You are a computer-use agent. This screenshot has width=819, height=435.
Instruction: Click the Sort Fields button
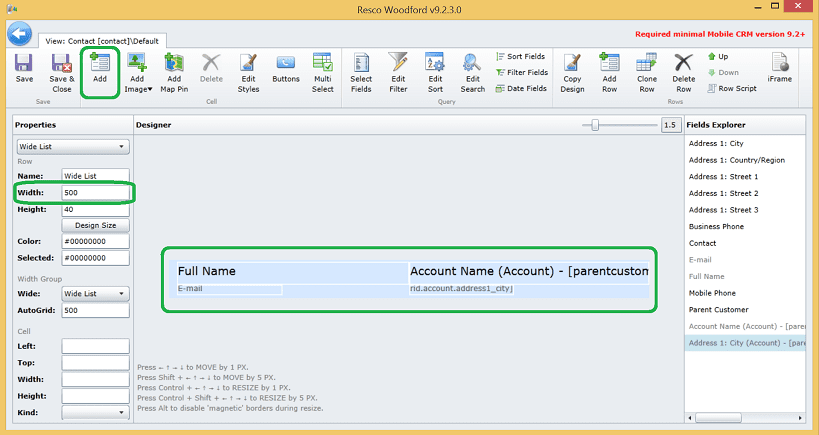tap(520, 56)
